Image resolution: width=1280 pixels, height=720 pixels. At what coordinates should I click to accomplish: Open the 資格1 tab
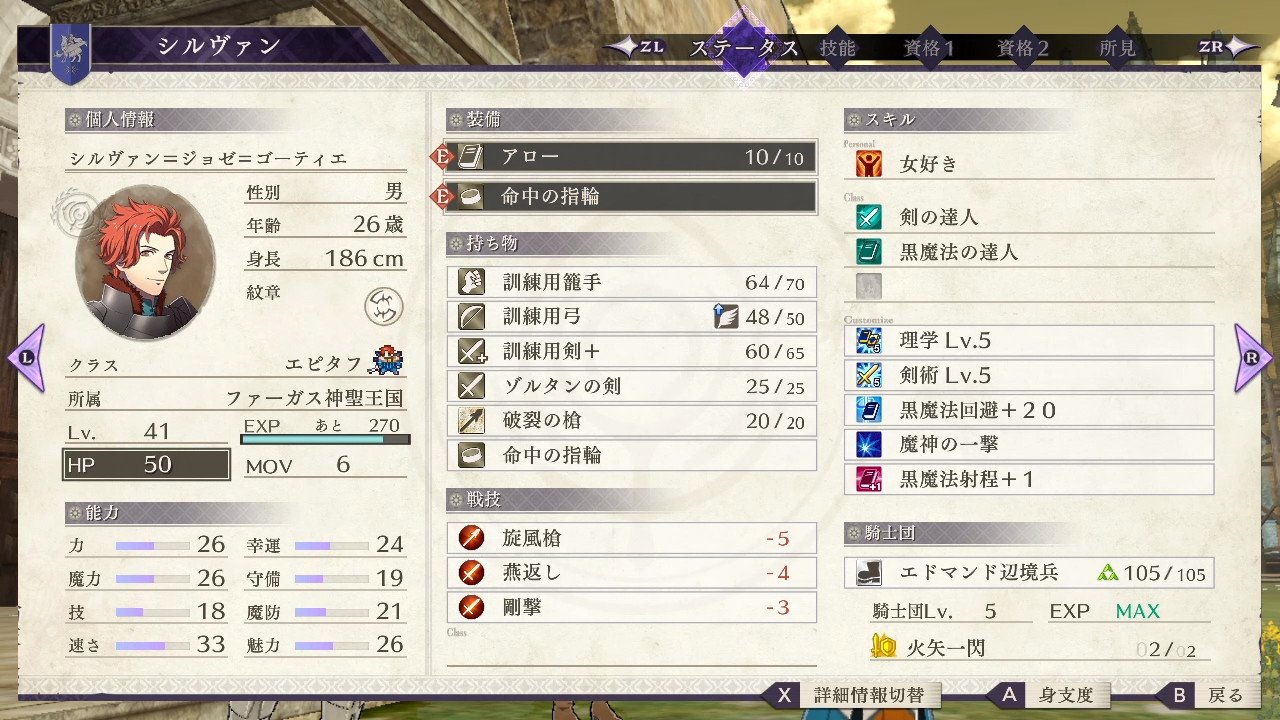(x=929, y=47)
